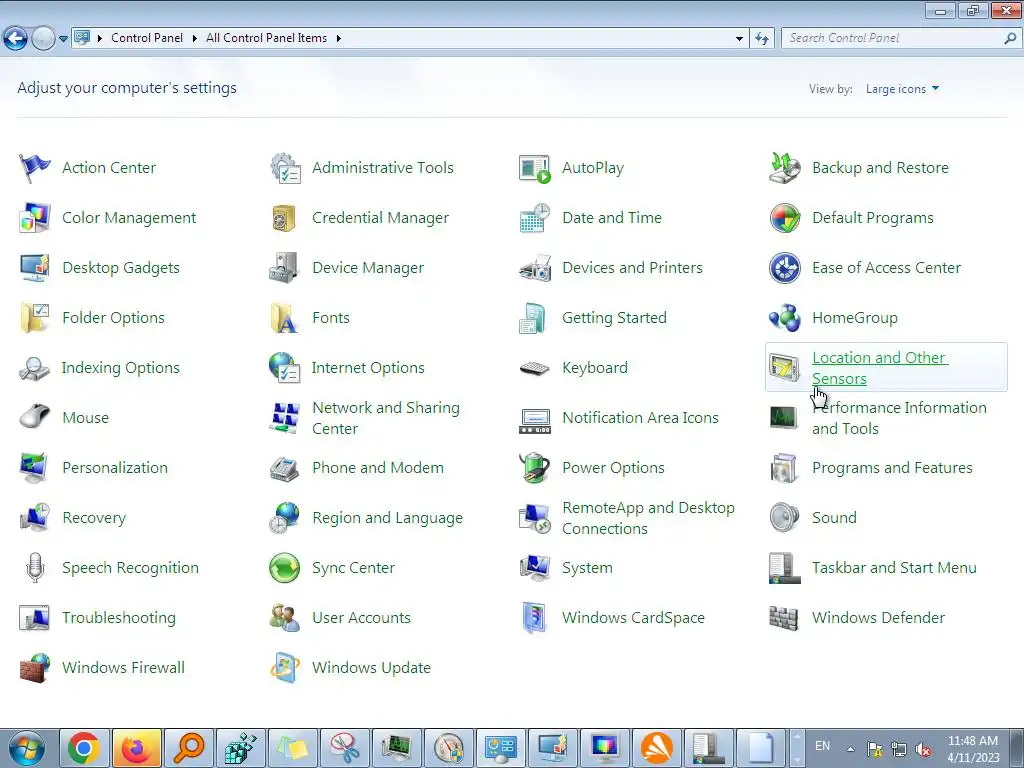1024x768 pixels.
Task: Open the Programs and Features icon
Action: (784, 468)
